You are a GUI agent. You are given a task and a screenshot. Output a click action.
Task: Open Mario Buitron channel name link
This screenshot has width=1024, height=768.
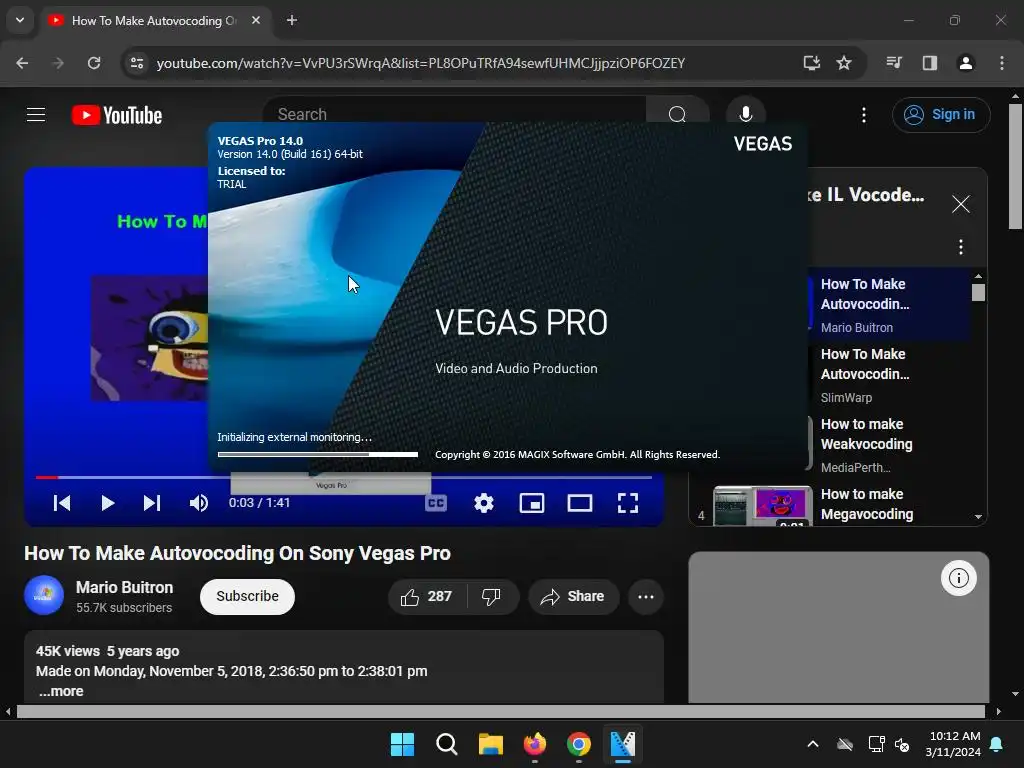pyautogui.click(x=124, y=587)
